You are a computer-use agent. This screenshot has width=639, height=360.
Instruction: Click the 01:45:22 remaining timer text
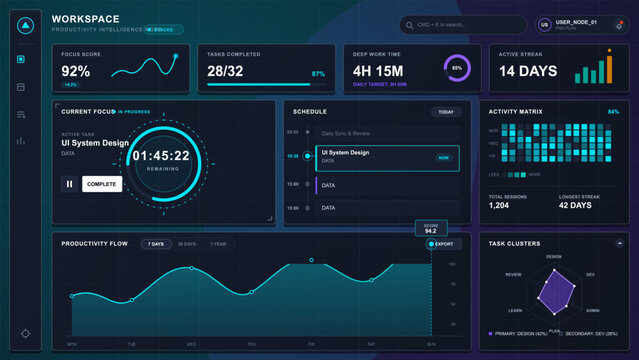point(161,156)
